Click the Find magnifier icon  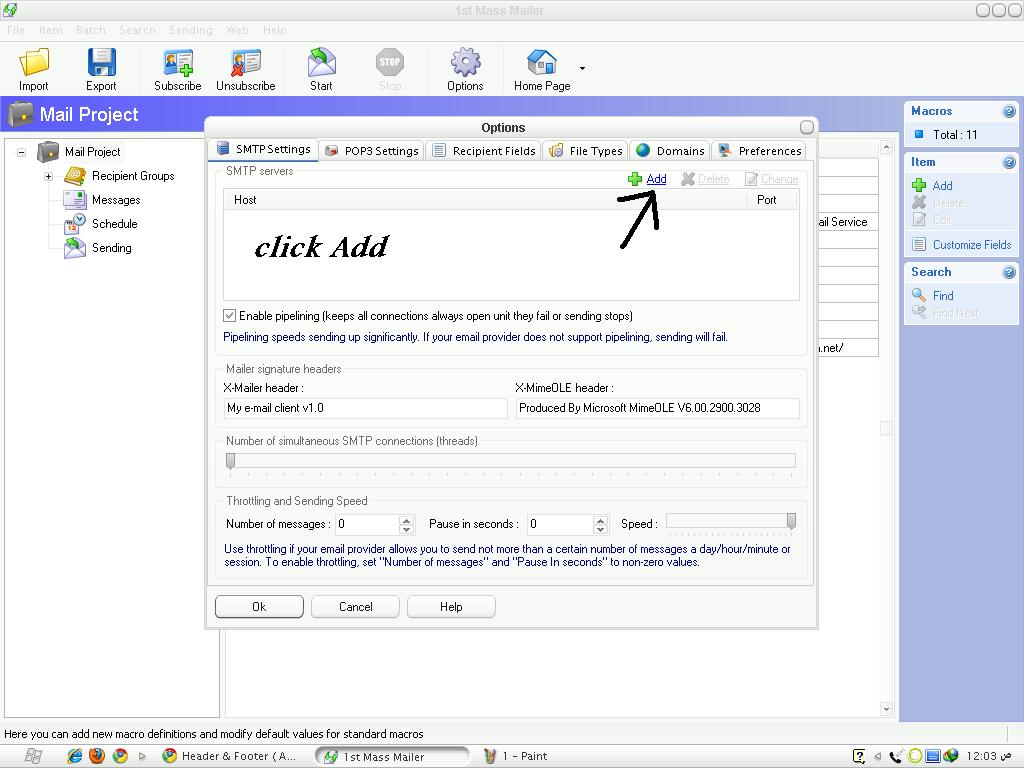(x=919, y=296)
